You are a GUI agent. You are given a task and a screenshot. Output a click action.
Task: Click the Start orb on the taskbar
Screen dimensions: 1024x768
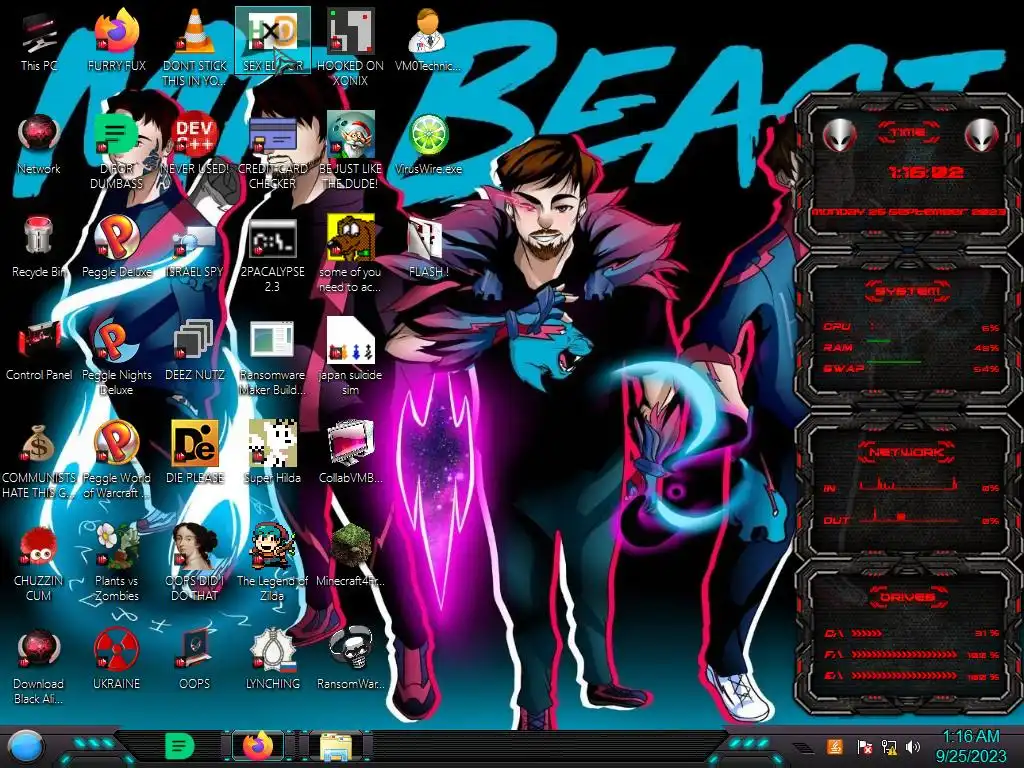[x=25, y=747]
